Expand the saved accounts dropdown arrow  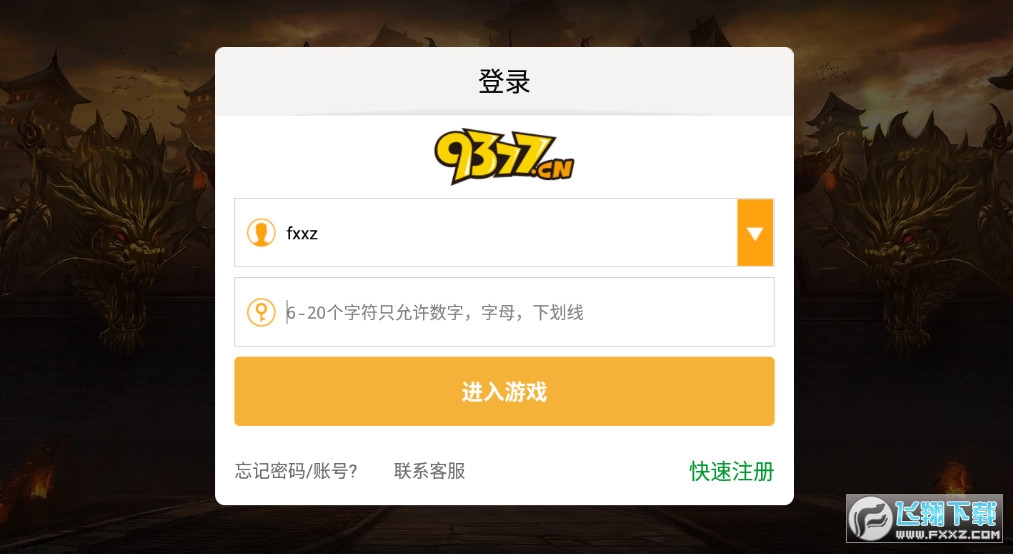click(x=755, y=233)
